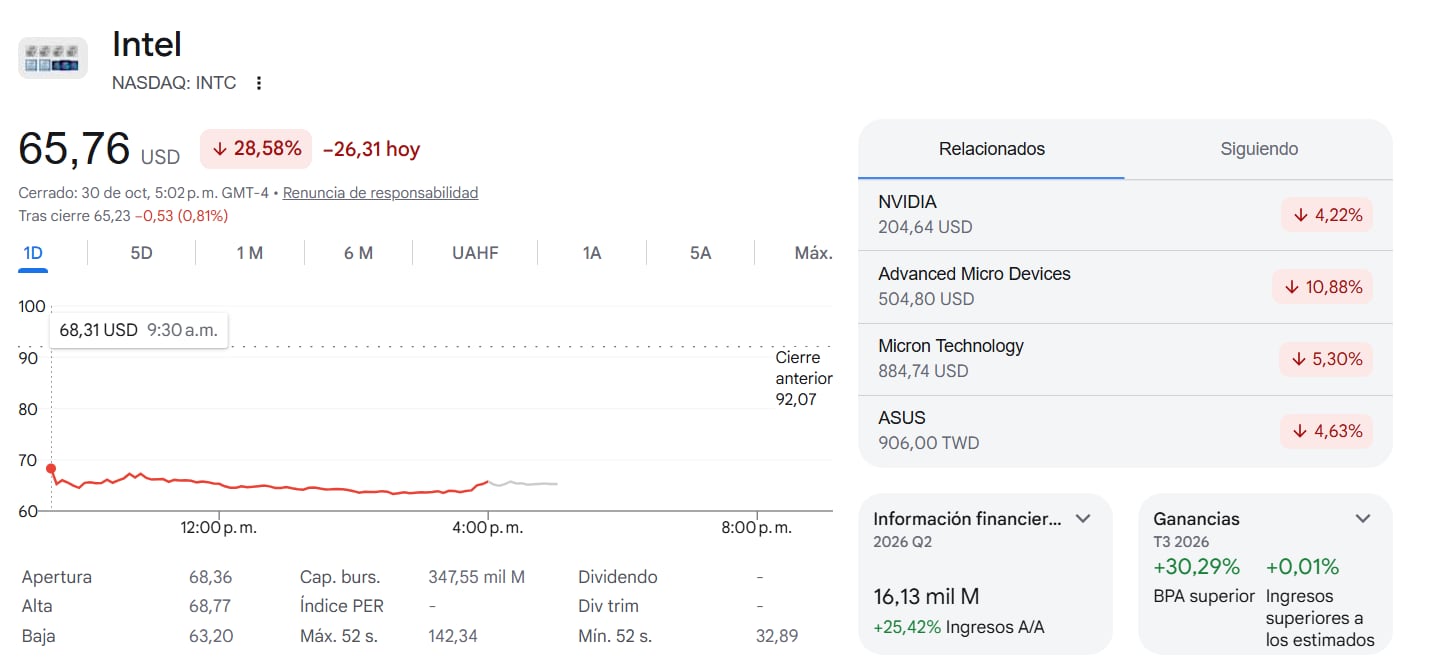Screen dimensions: 1451x671
Task: Click the +25,42% Ingresos A/A text
Action: coord(959,627)
